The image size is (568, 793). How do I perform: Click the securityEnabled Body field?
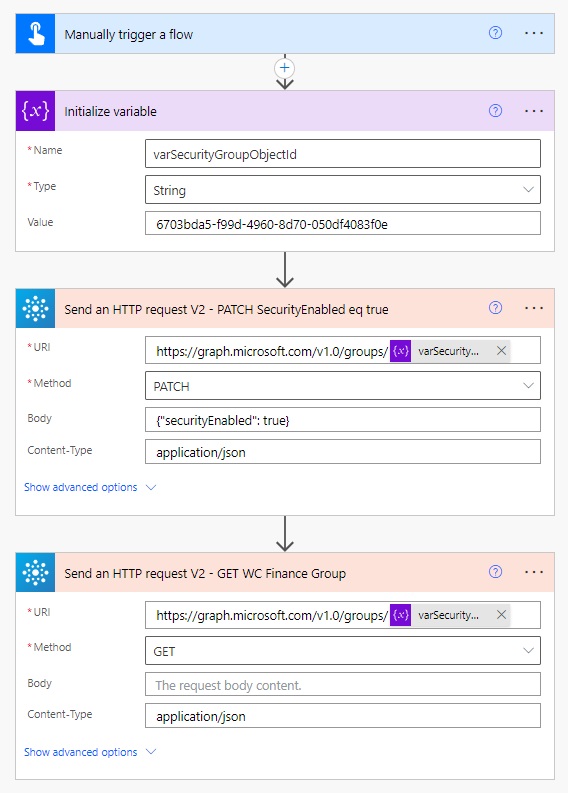point(342,420)
